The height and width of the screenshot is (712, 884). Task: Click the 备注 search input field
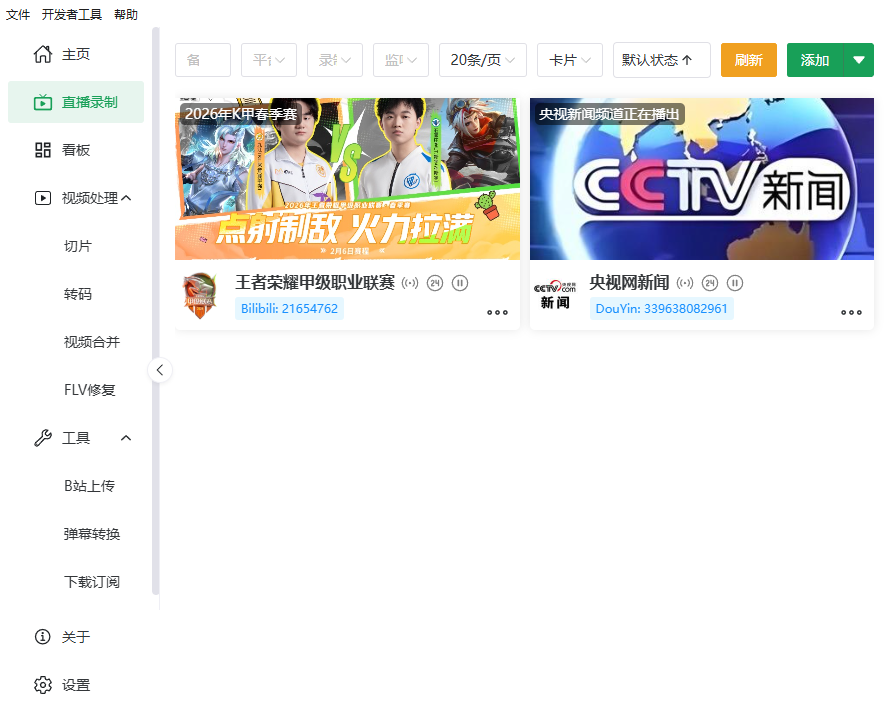click(203, 60)
